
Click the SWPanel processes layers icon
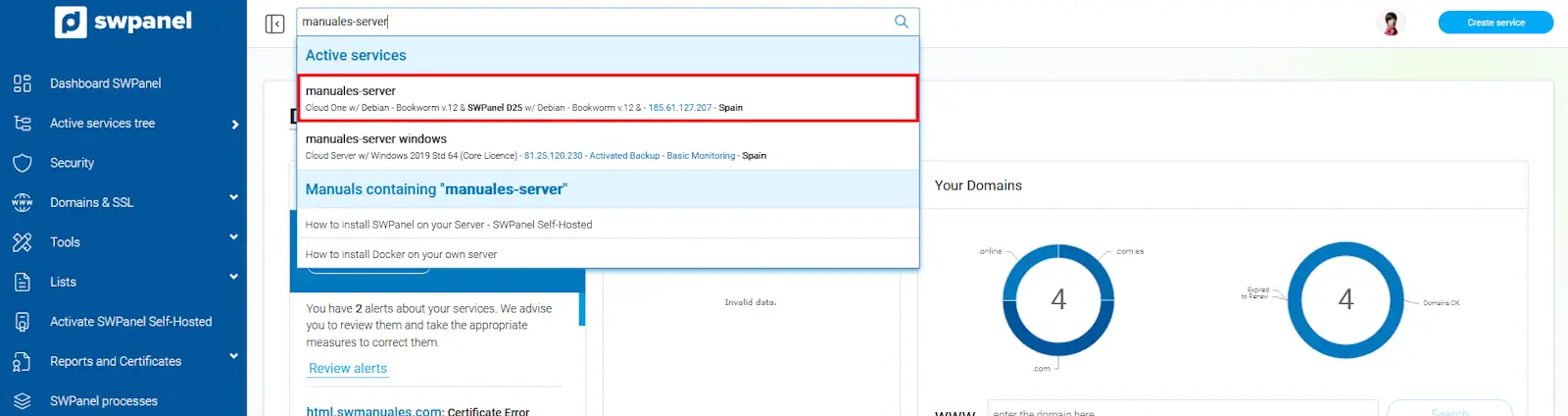tap(23, 401)
